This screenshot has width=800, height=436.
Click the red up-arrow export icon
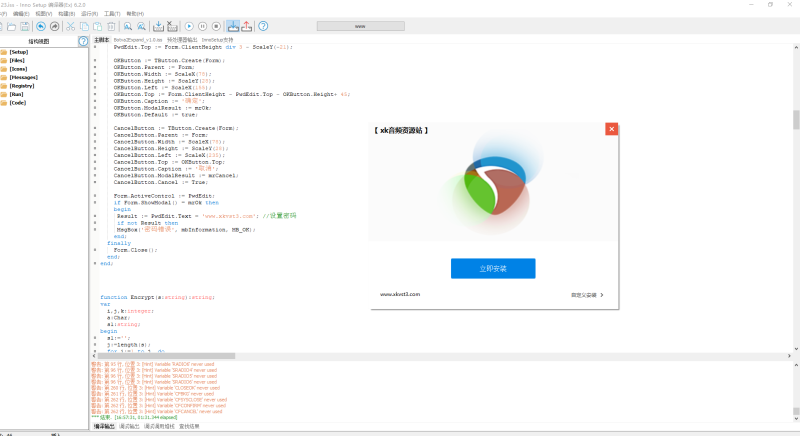click(247, 27)
